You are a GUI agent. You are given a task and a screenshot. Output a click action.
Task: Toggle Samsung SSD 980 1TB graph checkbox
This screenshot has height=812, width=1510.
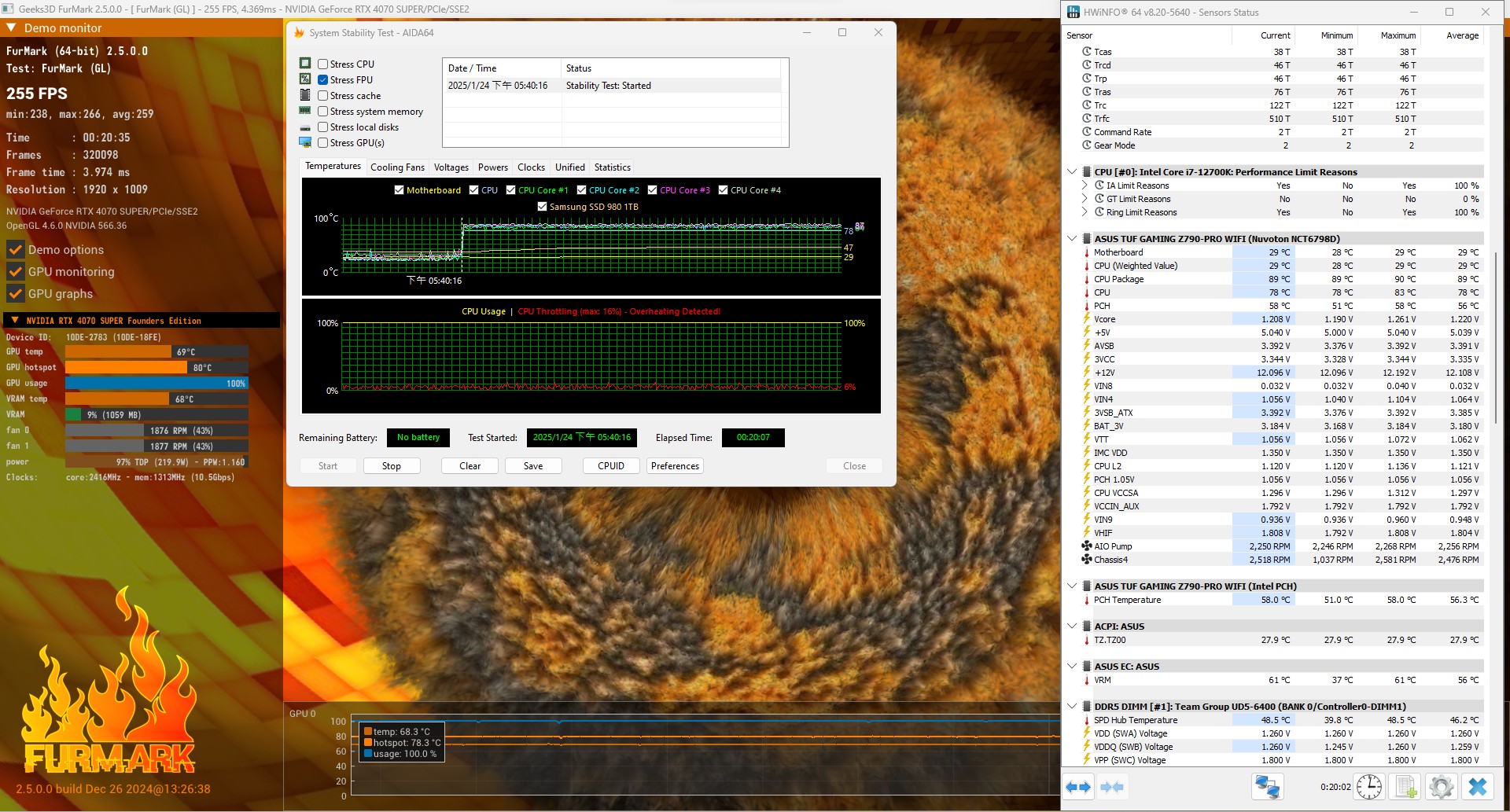pyautogui.click(x=542, y=207)
